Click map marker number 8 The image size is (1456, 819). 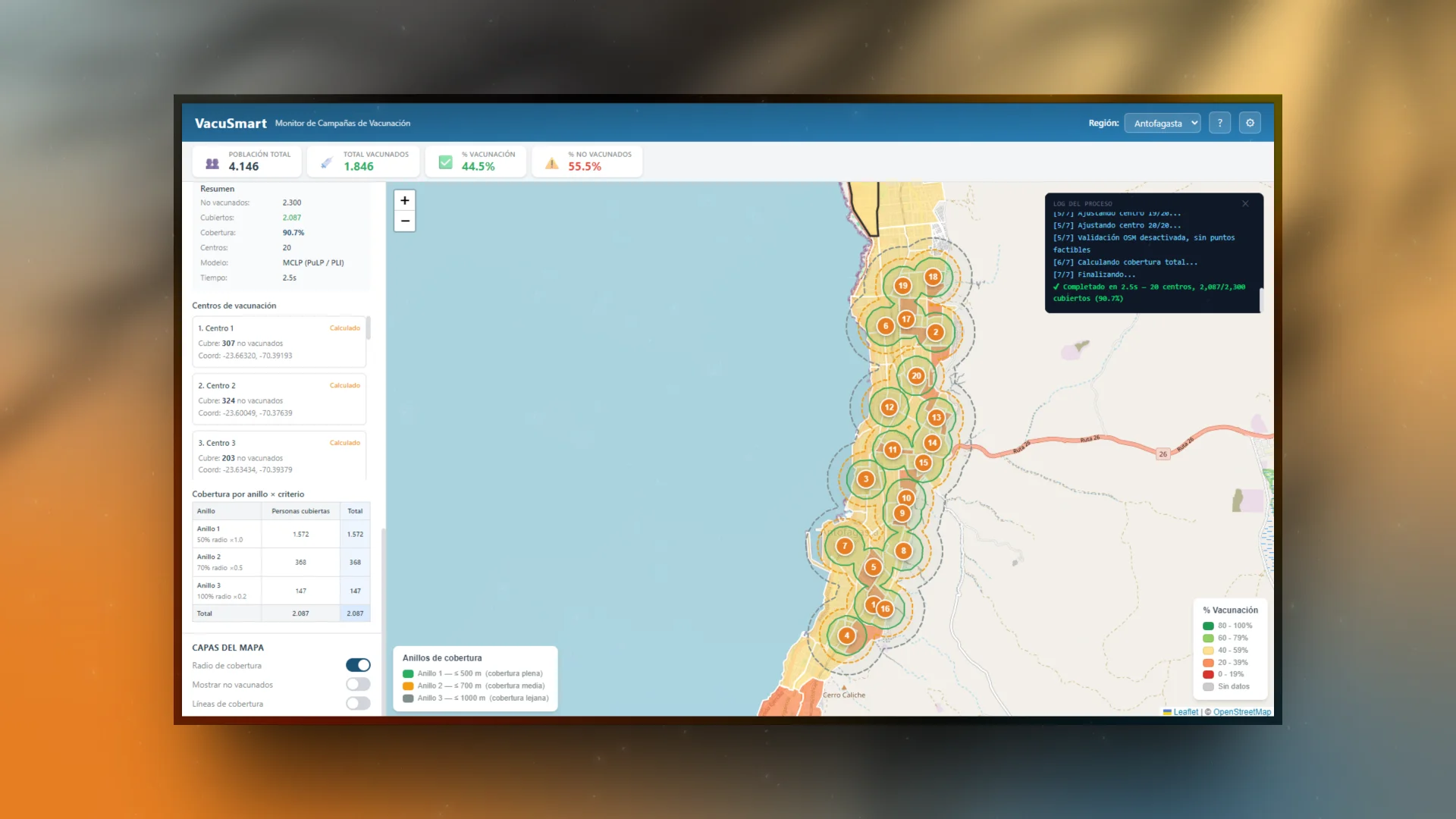pyautogui.click(x=903, y=551)
